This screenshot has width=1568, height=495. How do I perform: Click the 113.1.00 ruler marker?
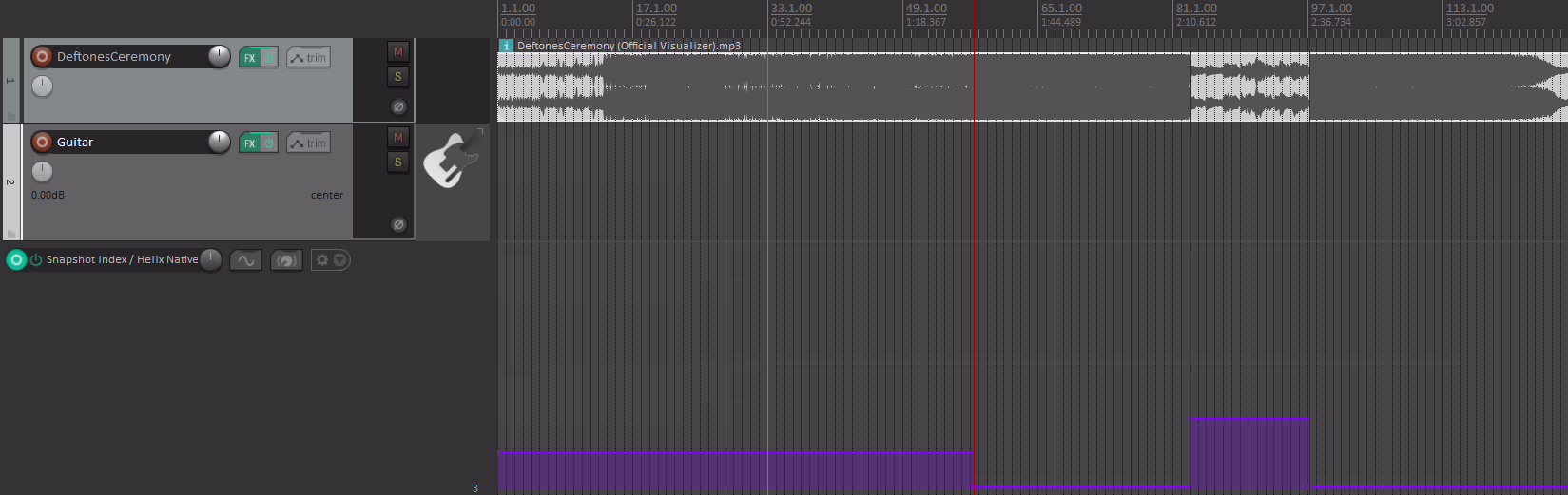(x=1469, y=9)
